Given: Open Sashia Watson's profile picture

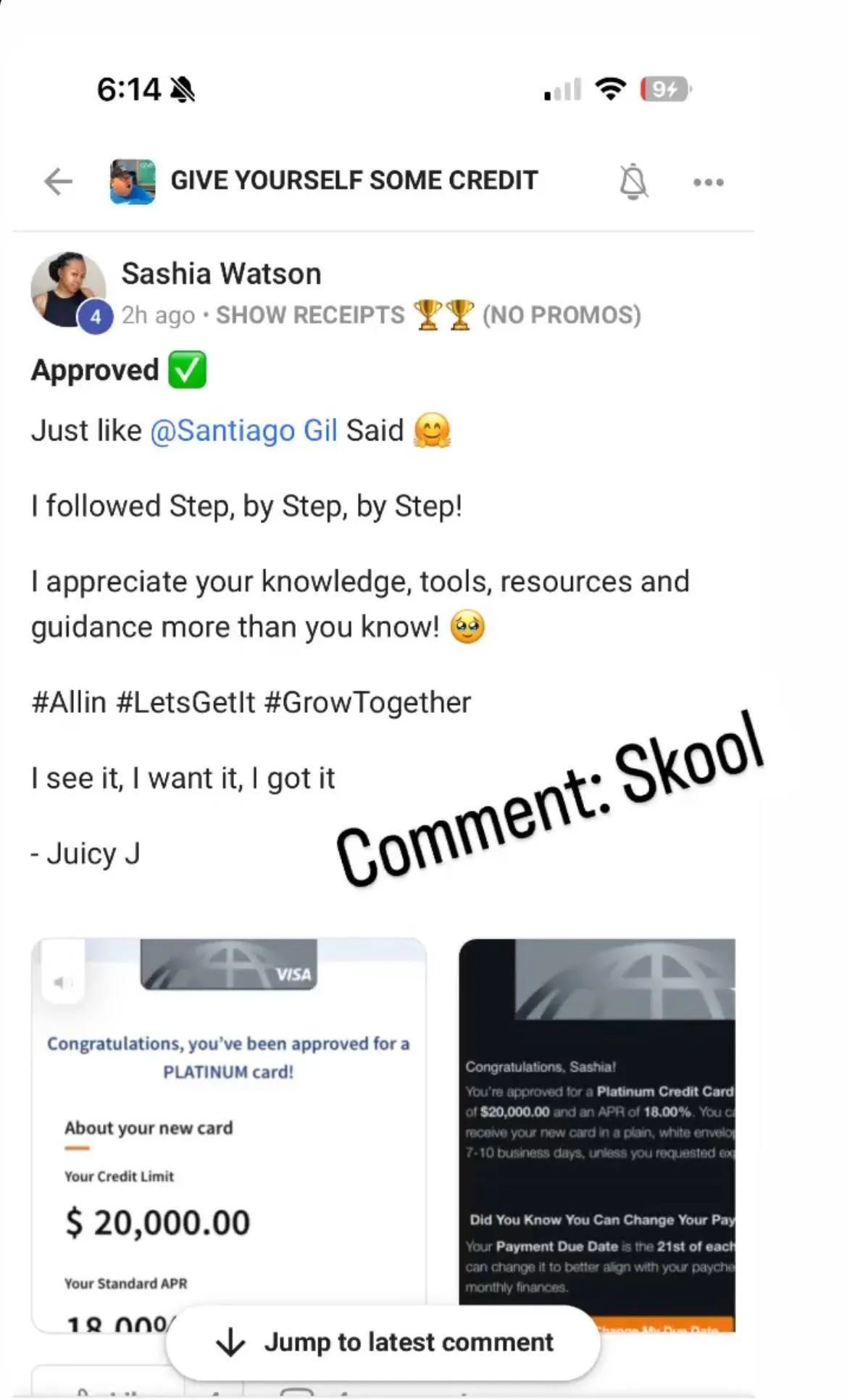Looking at the screenshot, I should [68, 290].
